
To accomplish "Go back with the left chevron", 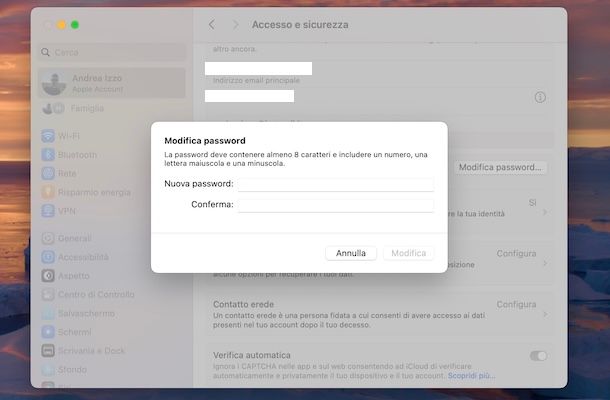I will coord(212,25).
